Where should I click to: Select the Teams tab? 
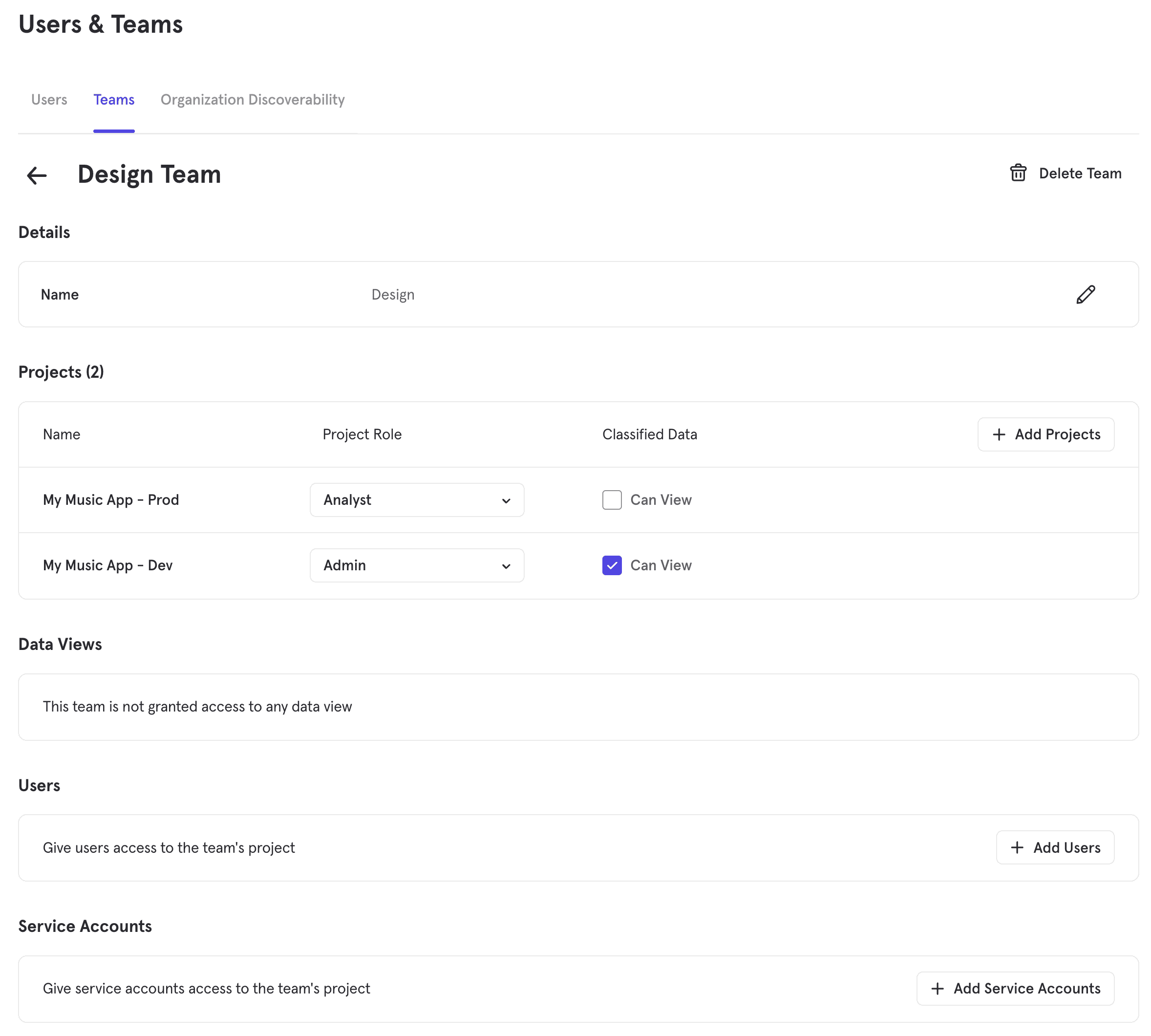pos(114,100)
